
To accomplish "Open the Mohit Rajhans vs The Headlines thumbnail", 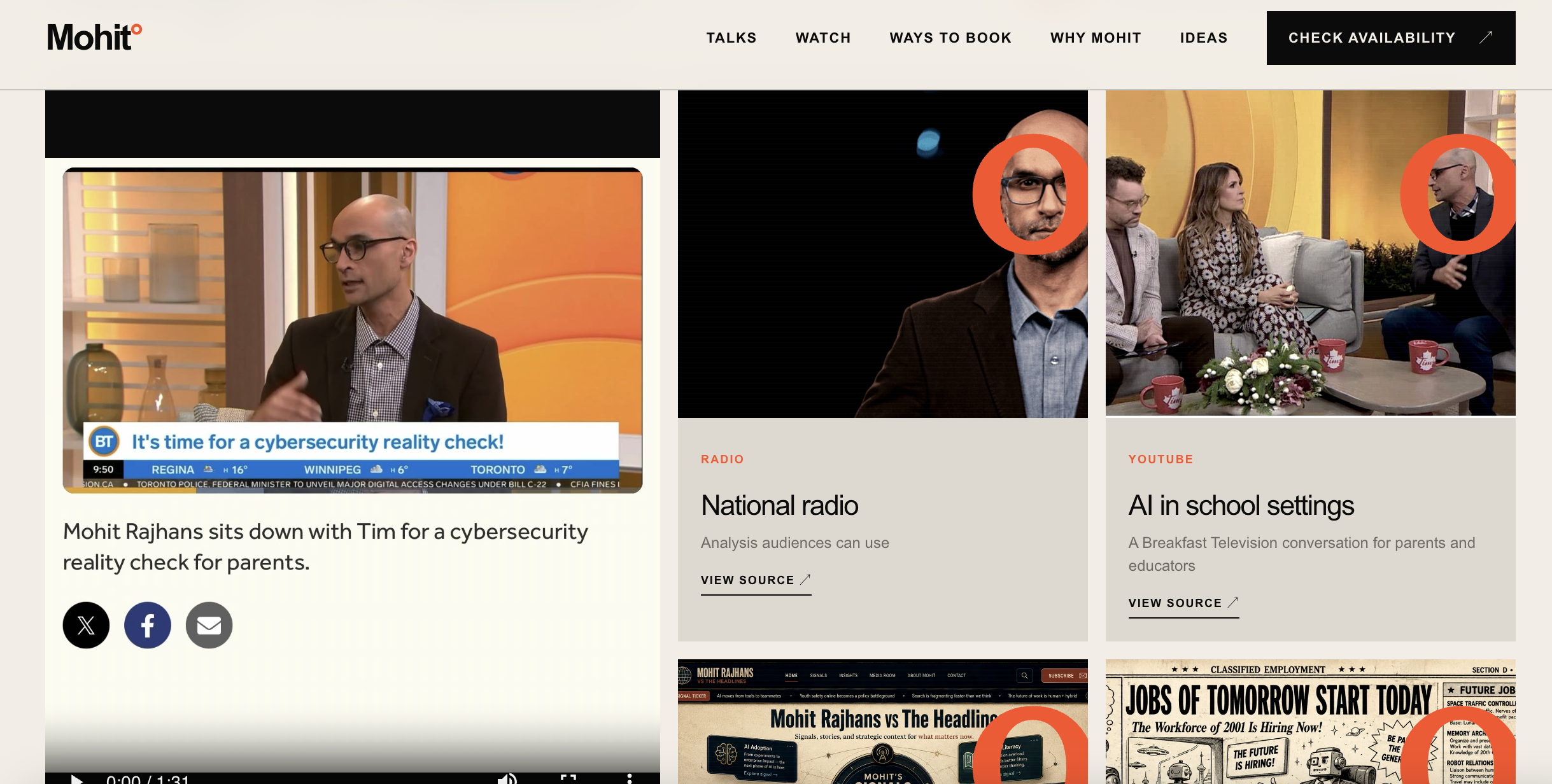I will [x=883, y=722].
